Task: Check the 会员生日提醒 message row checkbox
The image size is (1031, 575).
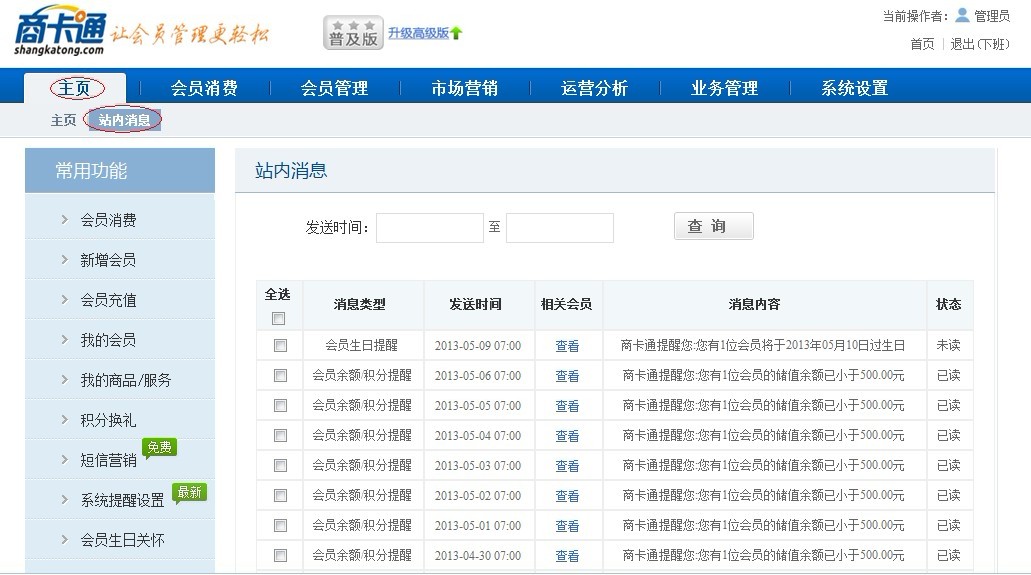Action: tap(280, 345)
